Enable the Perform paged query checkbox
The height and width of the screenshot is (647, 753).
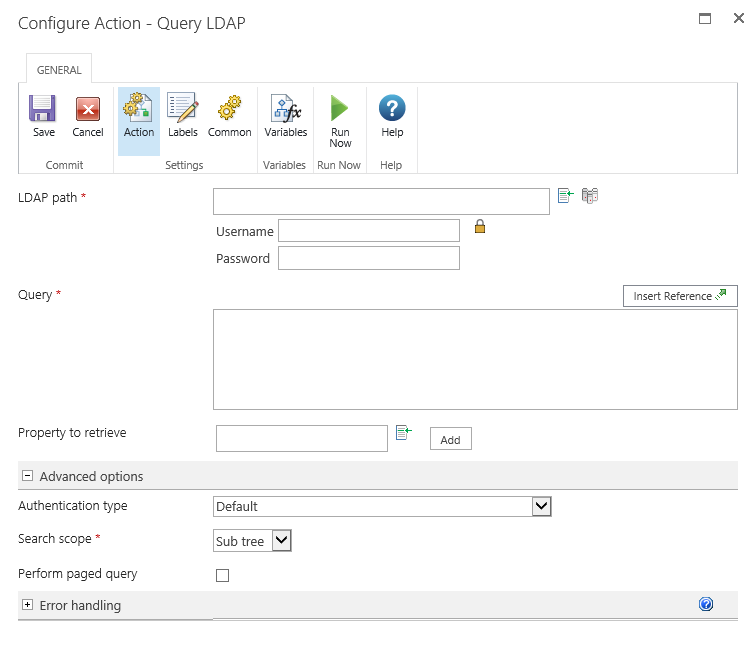223,575
